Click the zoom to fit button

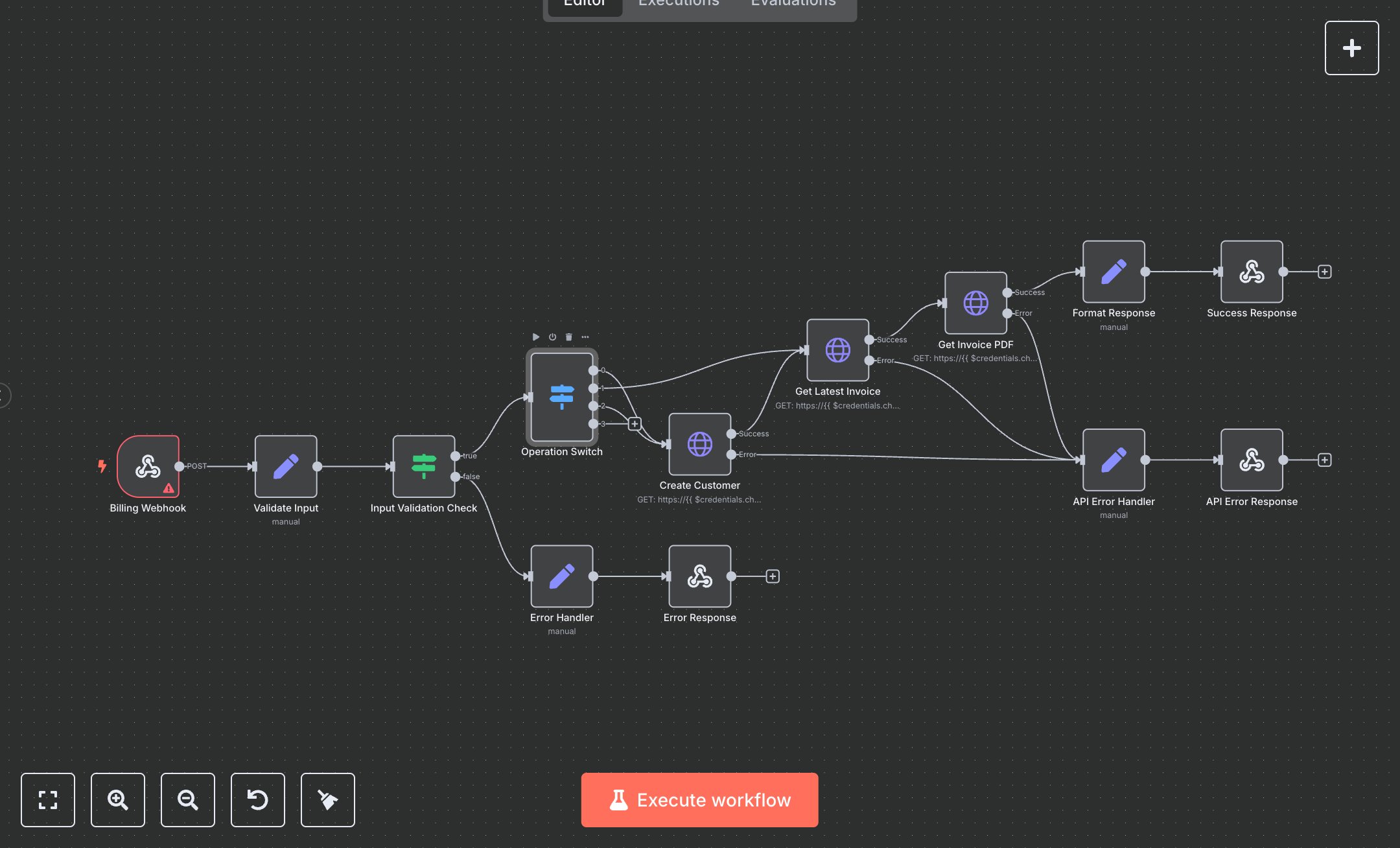48,799
